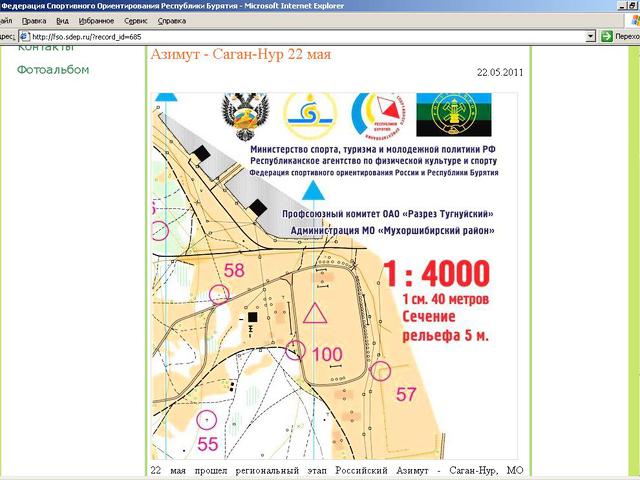Open the Фотоальбом sidebar link
Screen dimensions: 640x480
pyautogui.click(x=53, y=70)
